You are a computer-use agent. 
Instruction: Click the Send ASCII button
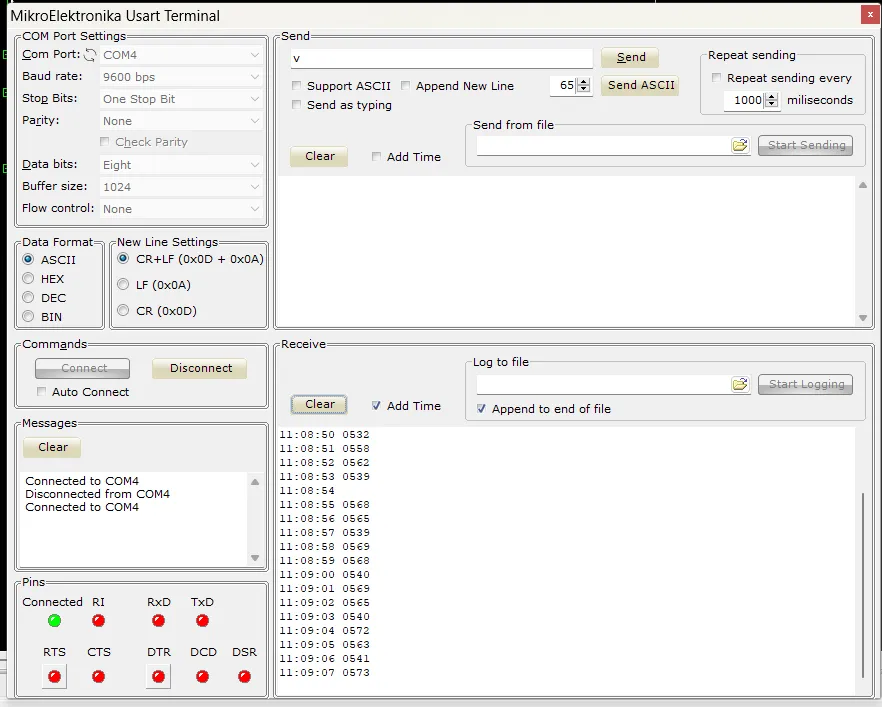[640, 85]
